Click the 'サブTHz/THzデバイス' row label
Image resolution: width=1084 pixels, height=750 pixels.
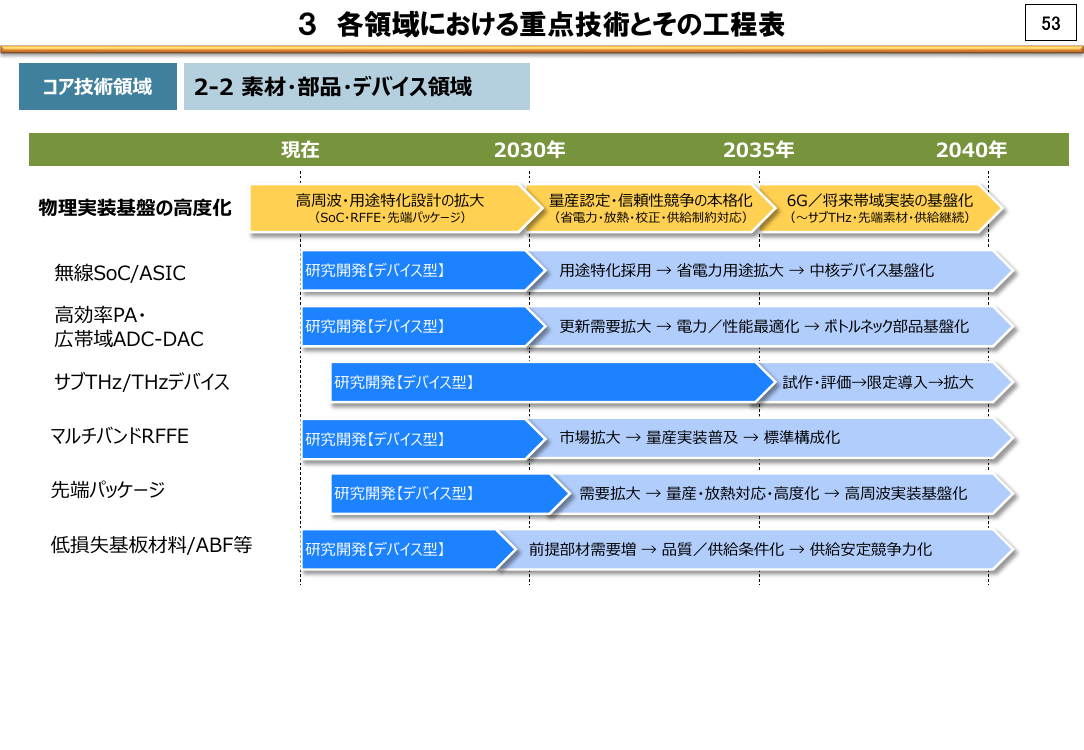(142, 382)
